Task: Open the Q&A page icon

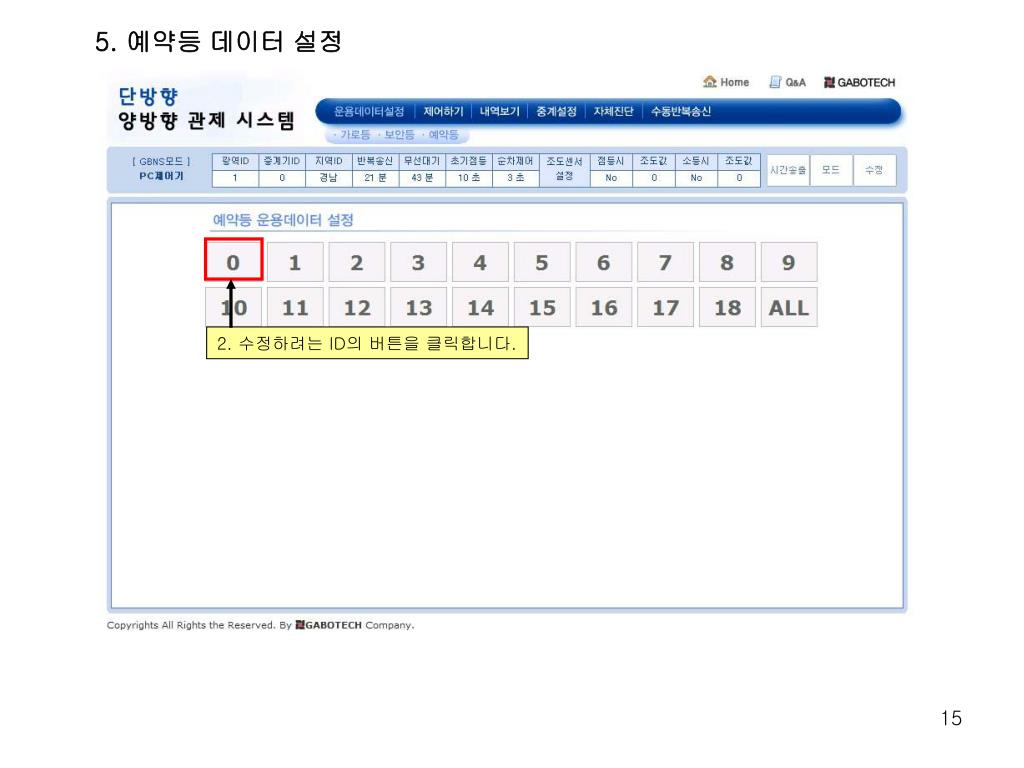Action: pyautogui.click(x=787, y=82)
